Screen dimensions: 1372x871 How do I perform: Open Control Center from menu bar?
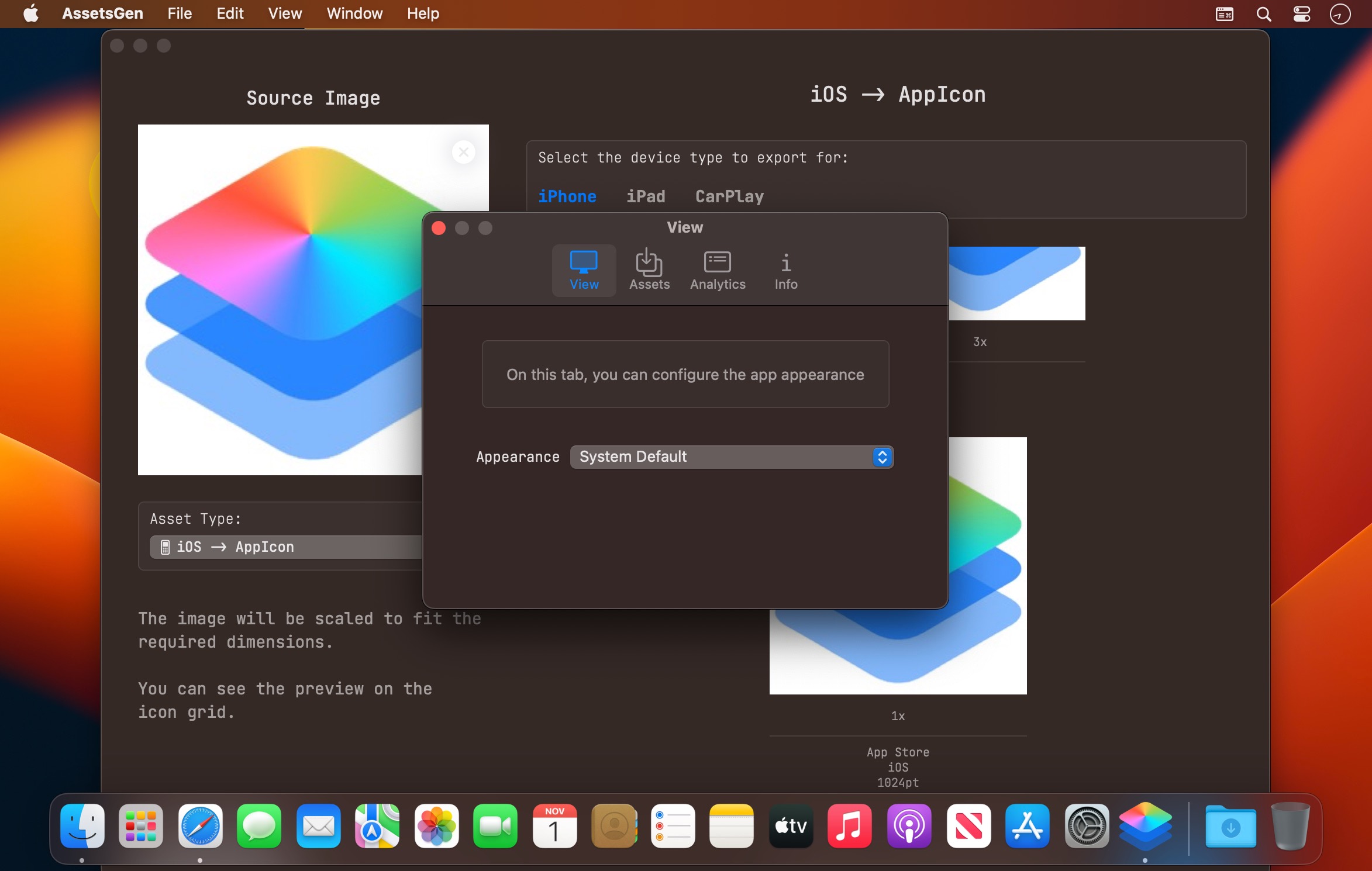pyautogui.click(x=1301, y=14)
